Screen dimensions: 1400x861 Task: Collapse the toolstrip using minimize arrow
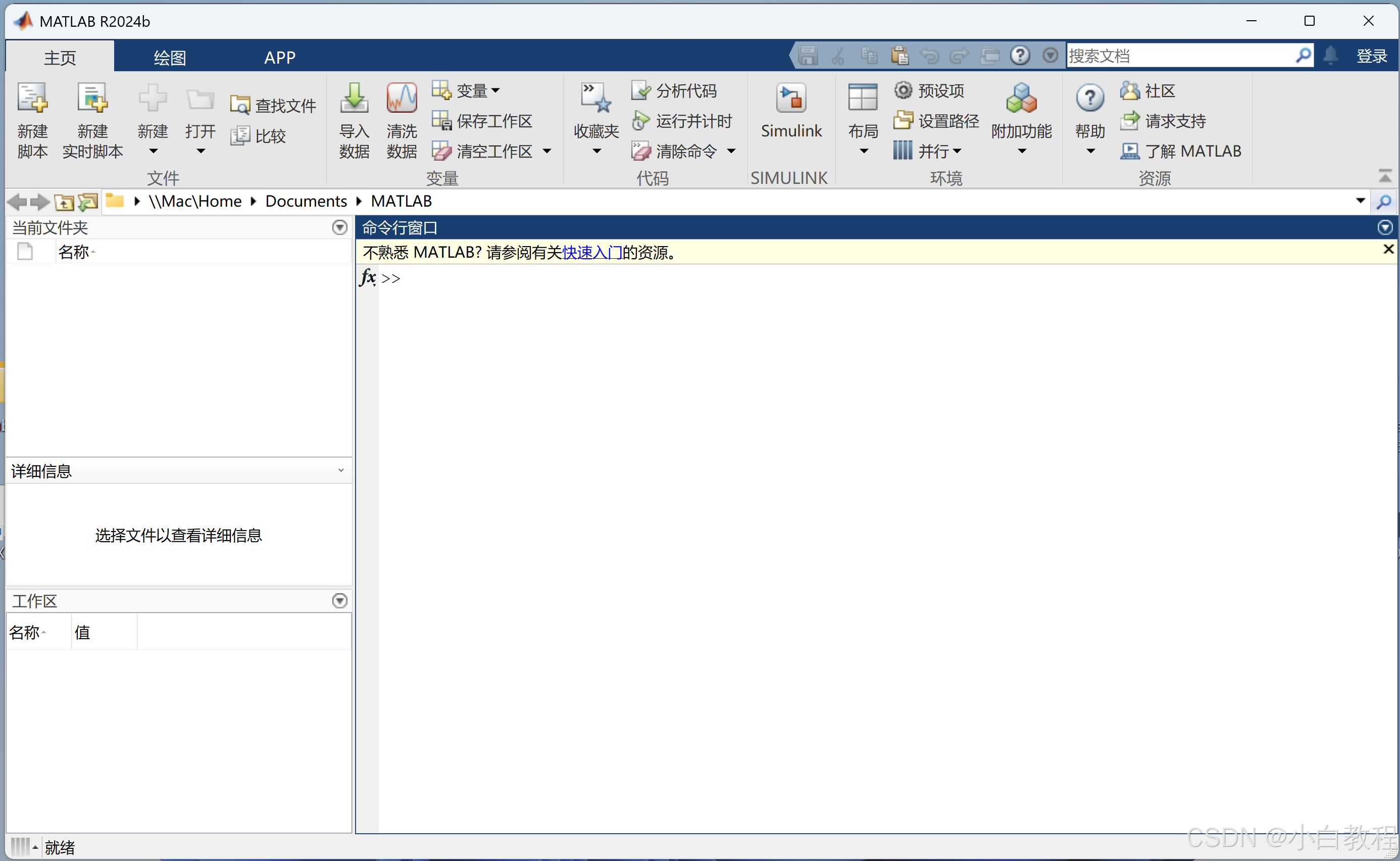coord(1385,176)
